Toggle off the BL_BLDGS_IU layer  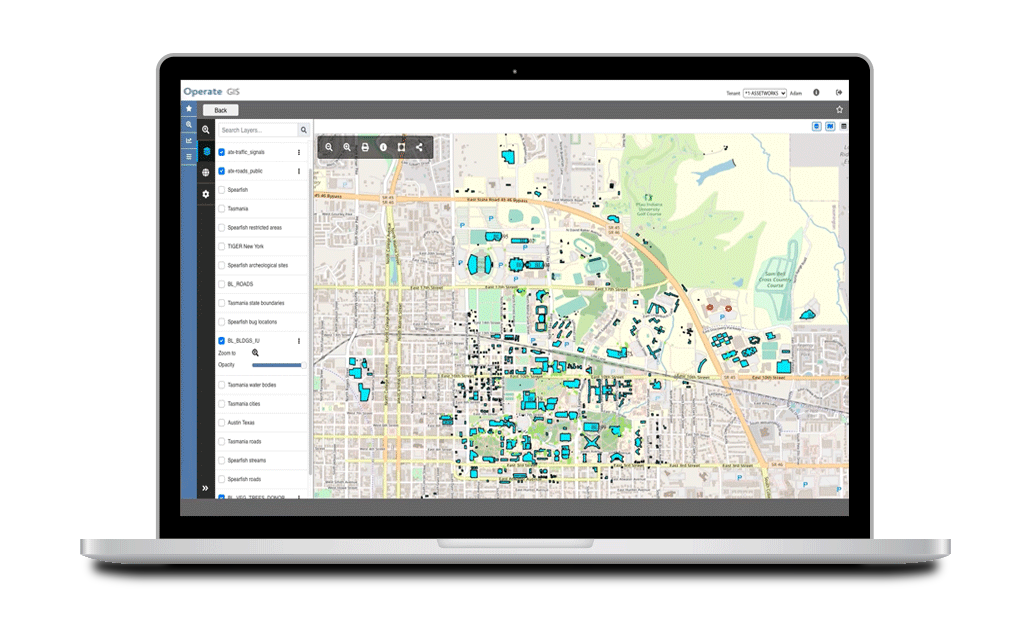tap(222, 340)
